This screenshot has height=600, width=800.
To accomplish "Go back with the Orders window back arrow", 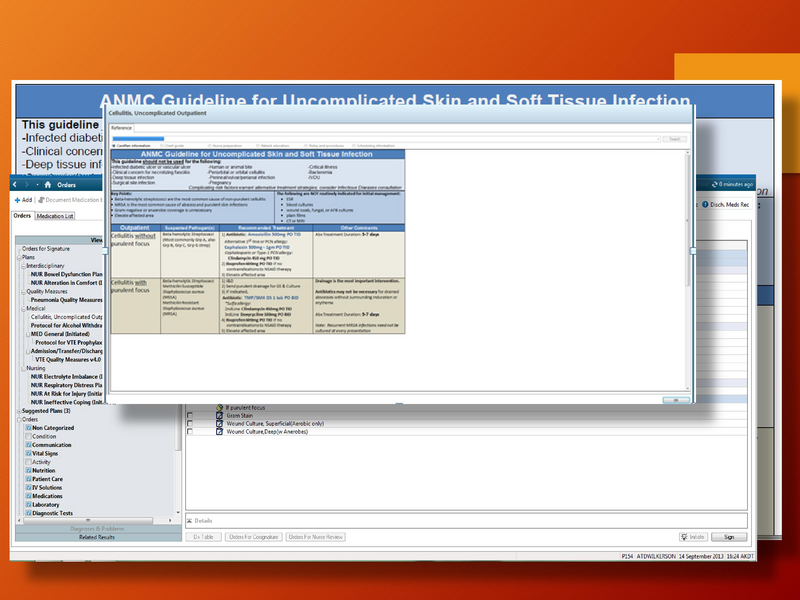I will point(15,185).
